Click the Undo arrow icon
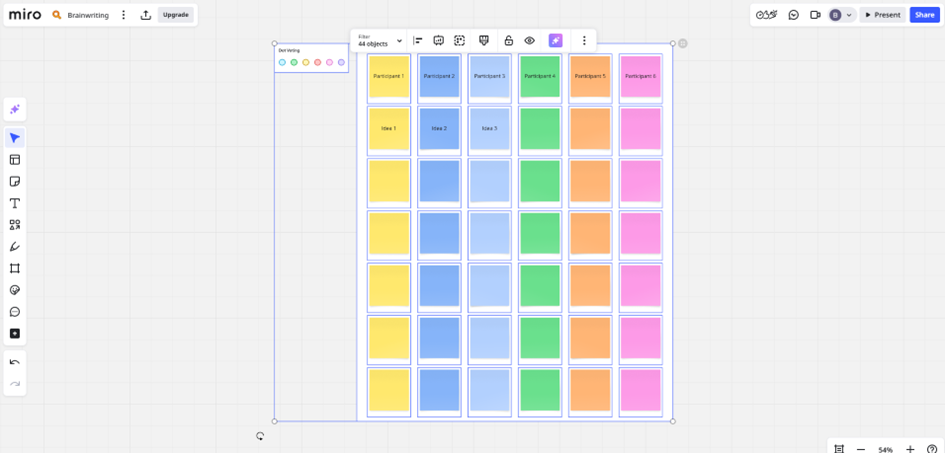The image size is (945, 453). pyautogui.click(x=15, y=362)
